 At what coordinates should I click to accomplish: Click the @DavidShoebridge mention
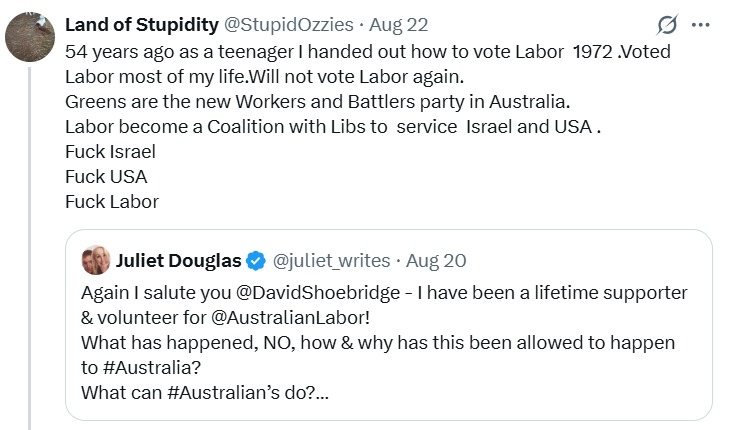tap(318, 293)
